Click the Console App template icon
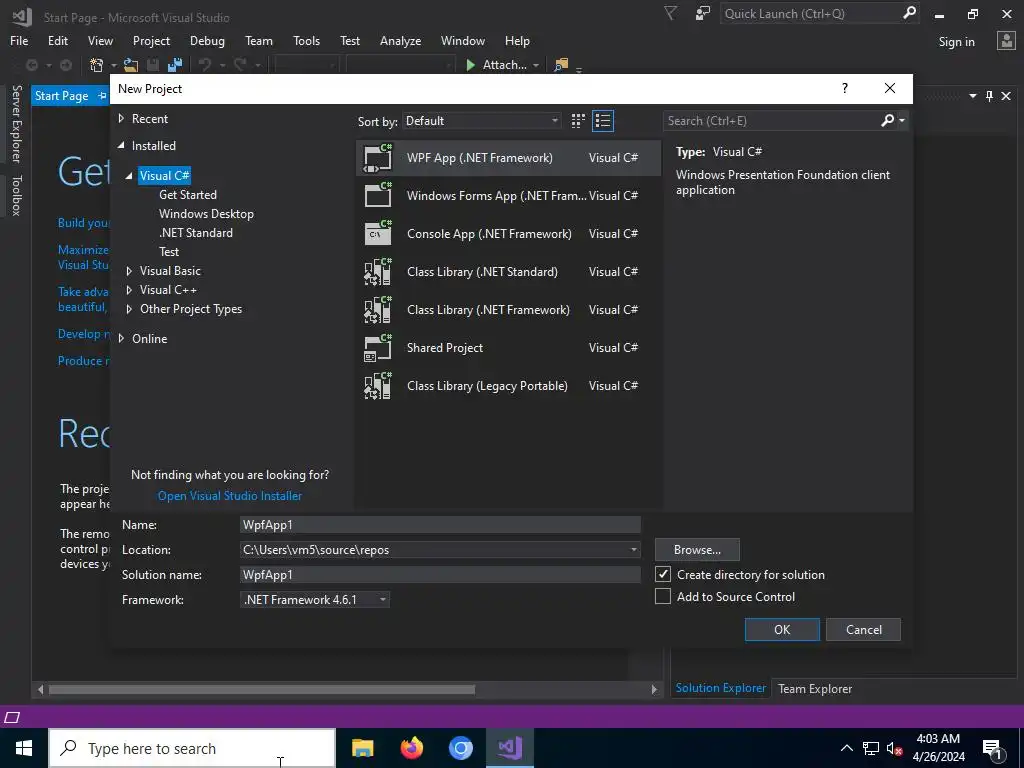 click(x=378, y=234)
